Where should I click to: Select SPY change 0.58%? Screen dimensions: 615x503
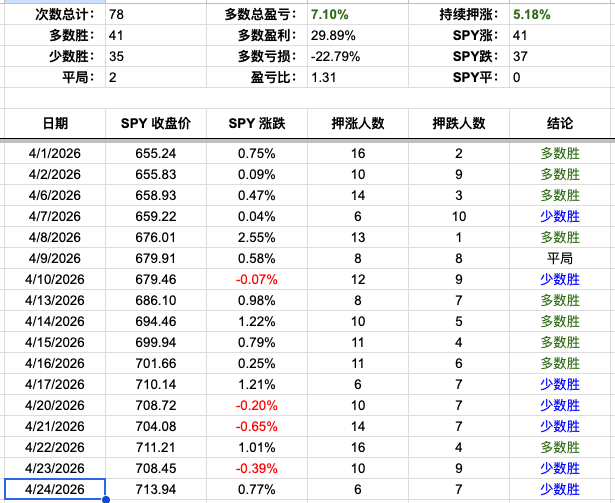pyautogui.click(x=257, y=259)
